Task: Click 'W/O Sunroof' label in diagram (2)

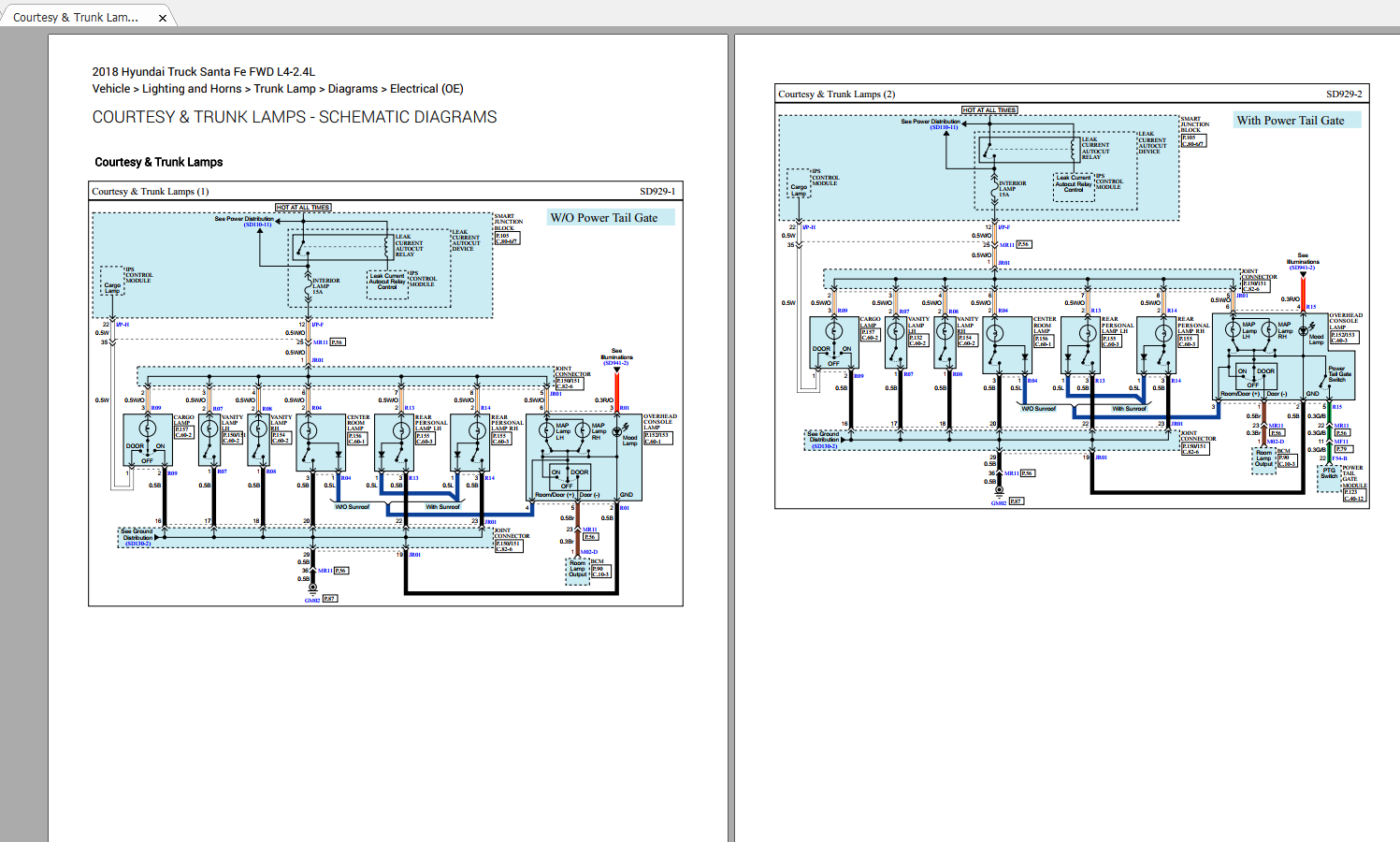Action: click(1038, 409)
